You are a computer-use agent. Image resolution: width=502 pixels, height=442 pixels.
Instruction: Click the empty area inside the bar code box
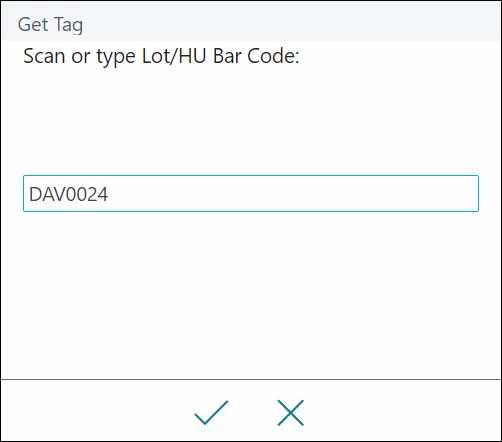click(x=293, y=193)
